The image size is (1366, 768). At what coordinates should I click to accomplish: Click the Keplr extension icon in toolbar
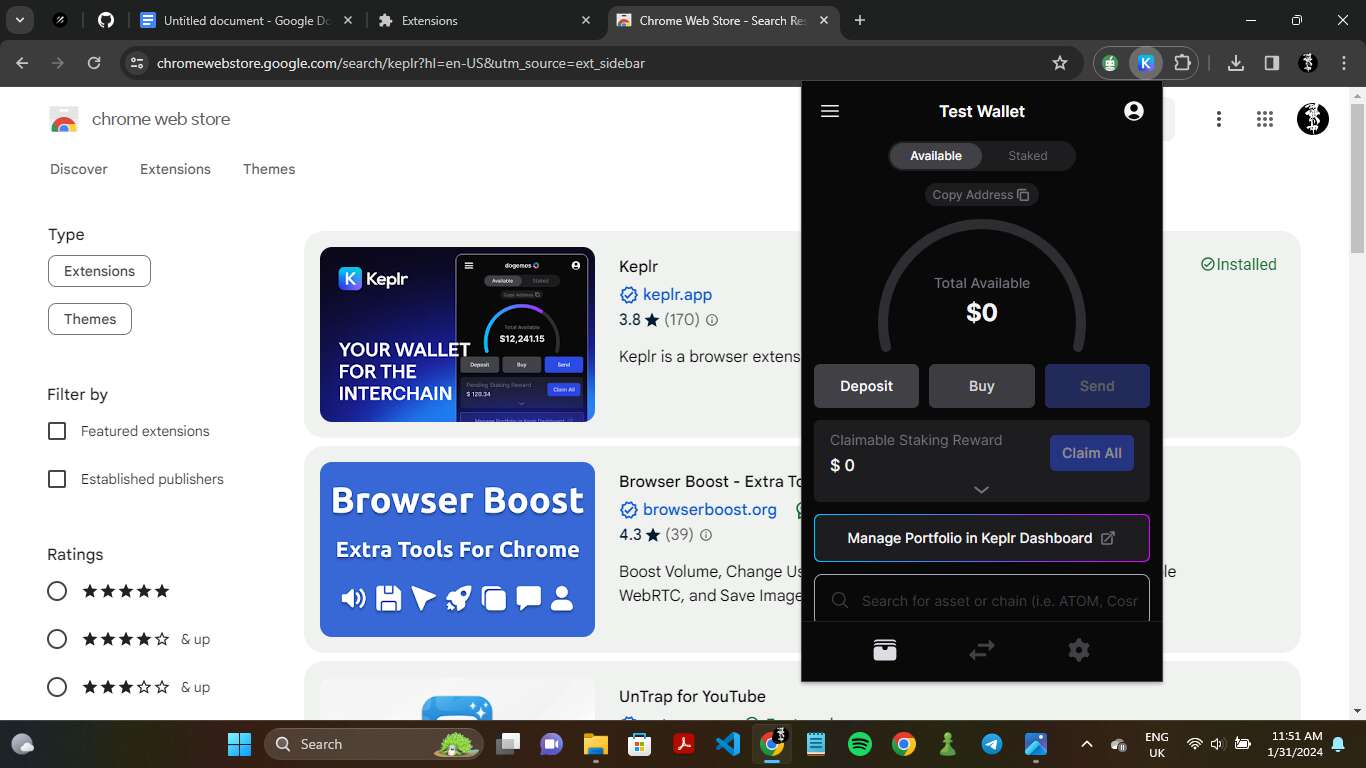tap(1146, 63)
